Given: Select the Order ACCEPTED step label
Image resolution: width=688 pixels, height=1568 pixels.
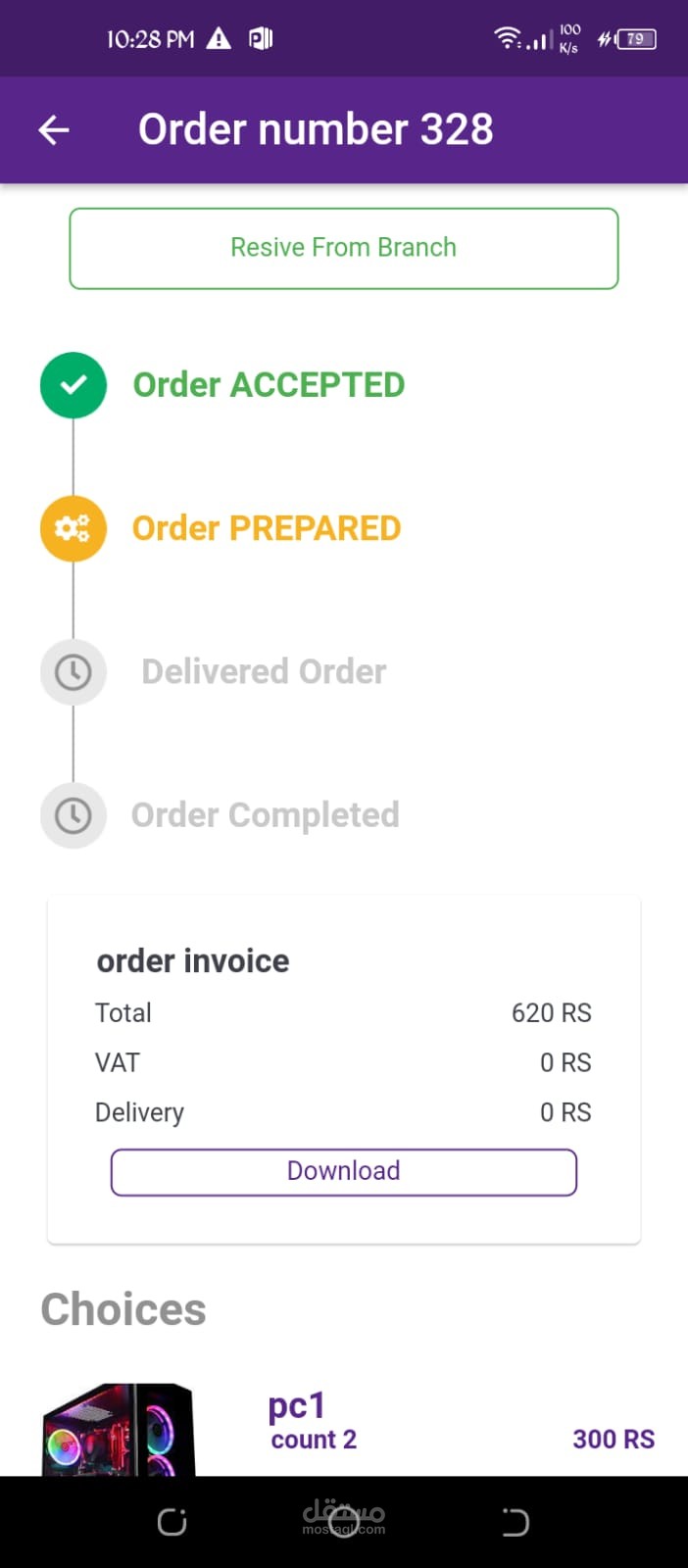Looking at the screenshot, I should 269,385.
